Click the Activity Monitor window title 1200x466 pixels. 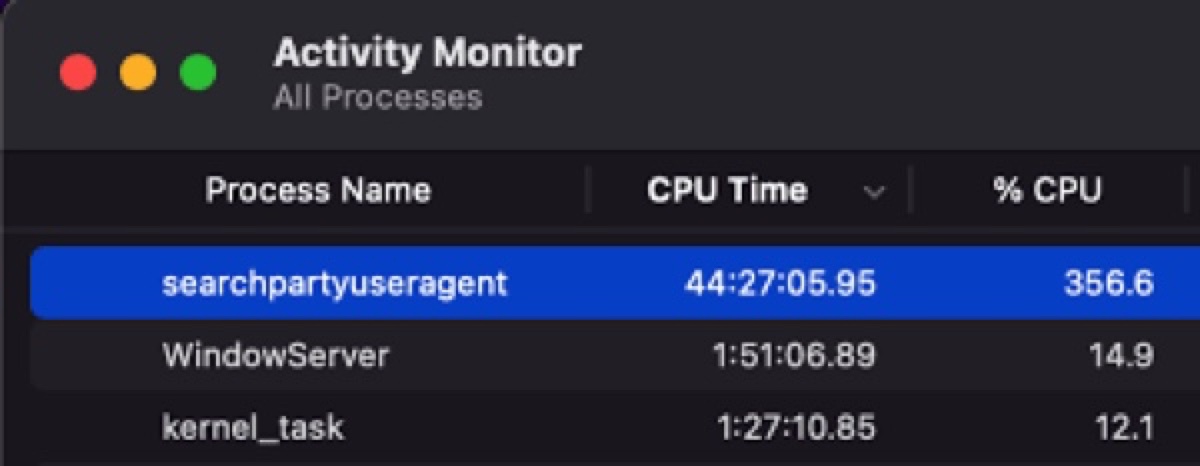pos(427,53)
